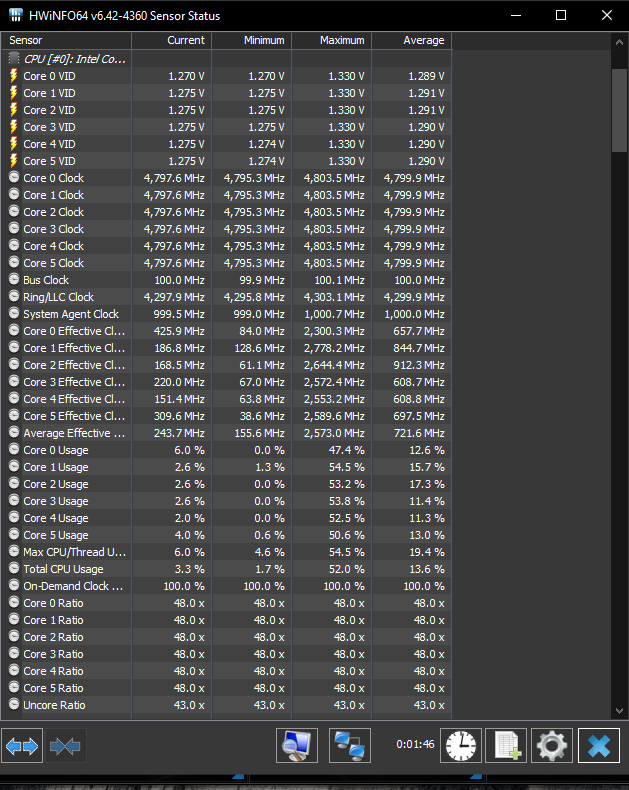Image resolution: width=629 pixels, height=790 pixels.
Task: Click the scrollbar down arrow
Action: pyautogui.click(x=619, y=710)
